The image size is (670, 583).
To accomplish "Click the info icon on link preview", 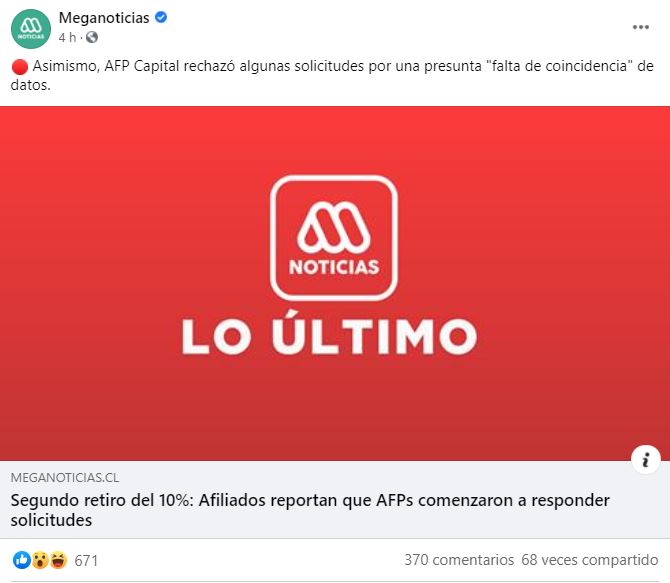I will pos(646,459).
